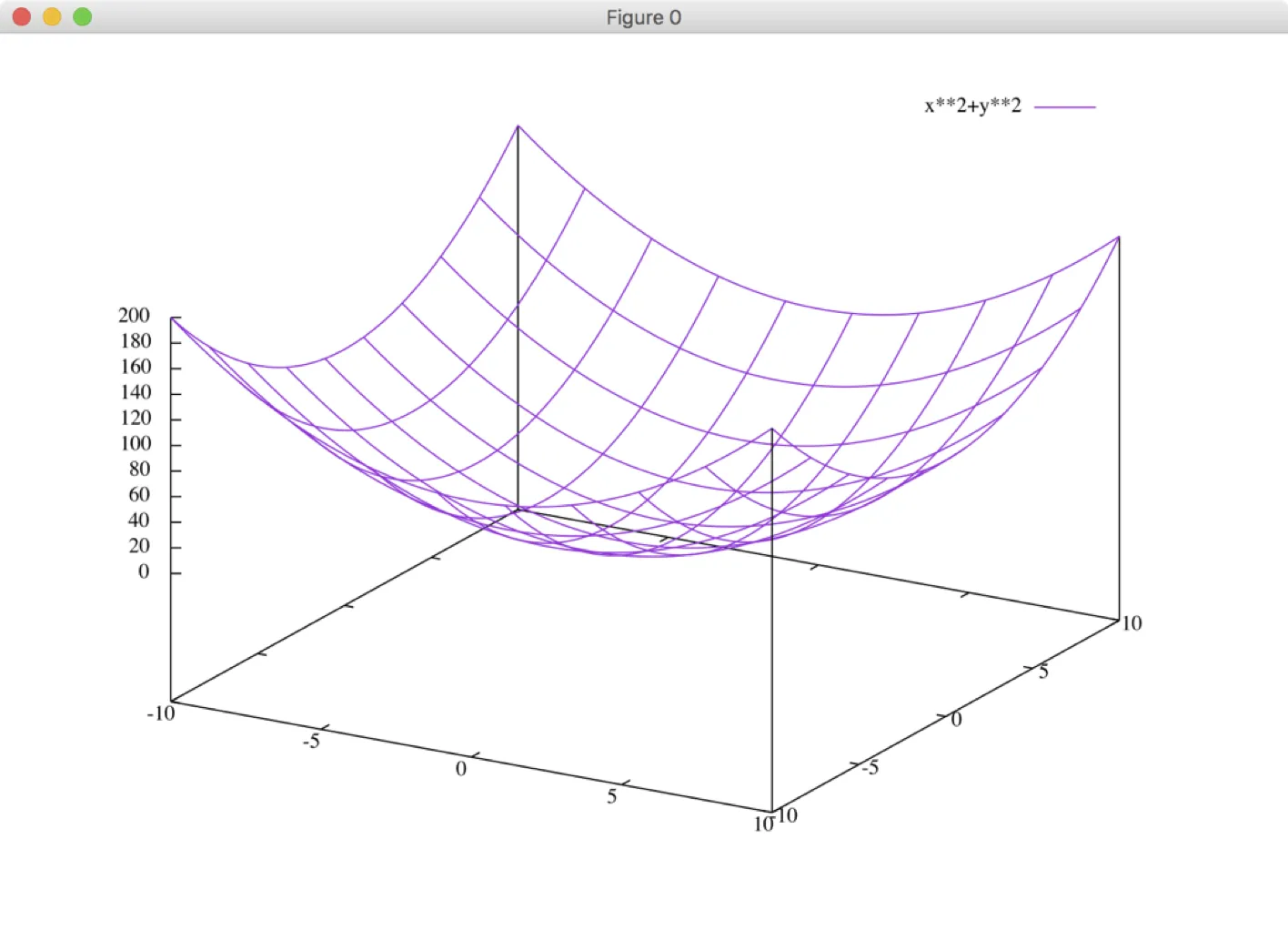Click the y-axis tick label "5"
This screenshot has height=940, width=1288.
click(1043, 672)
